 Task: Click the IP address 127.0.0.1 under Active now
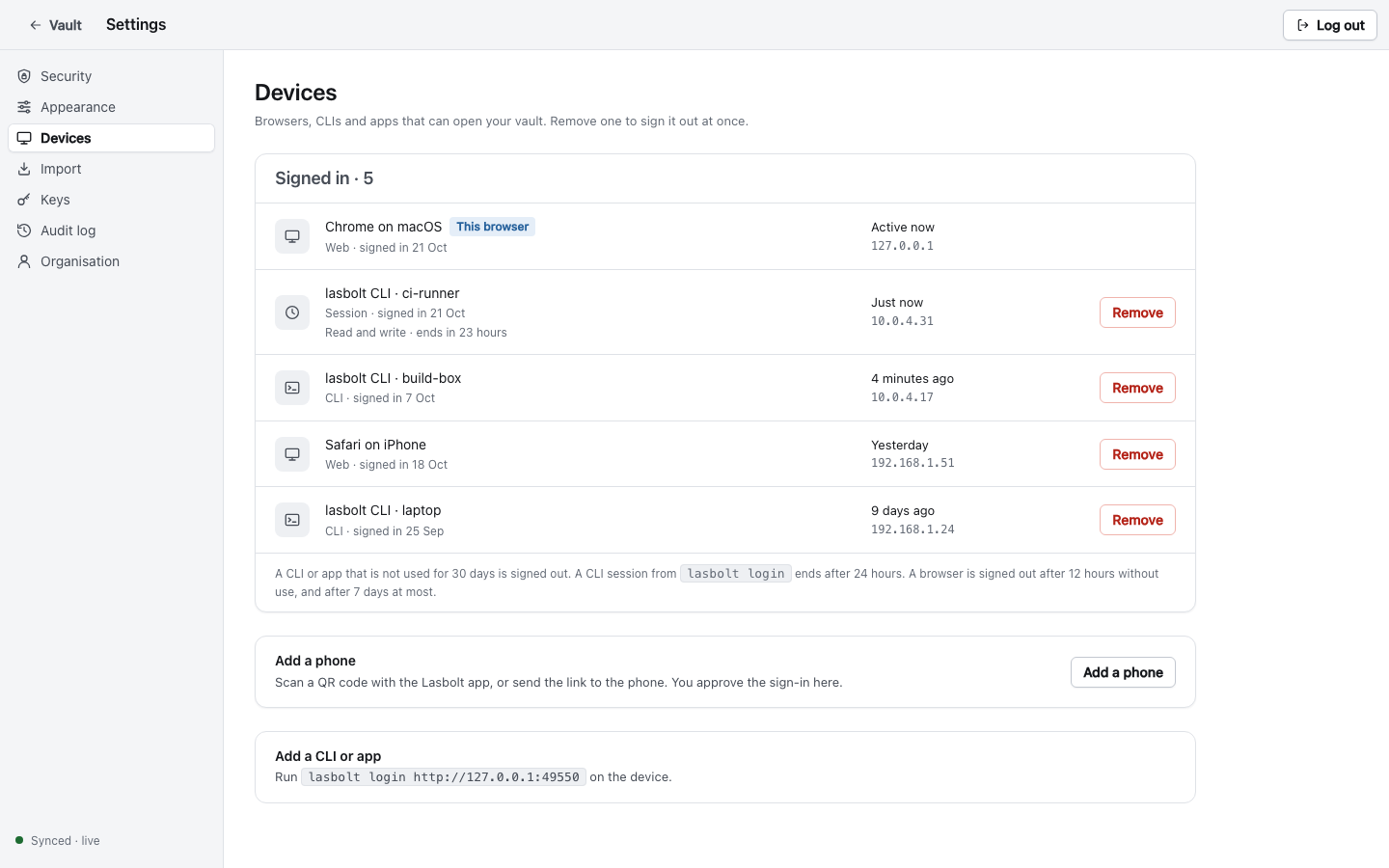902,246
